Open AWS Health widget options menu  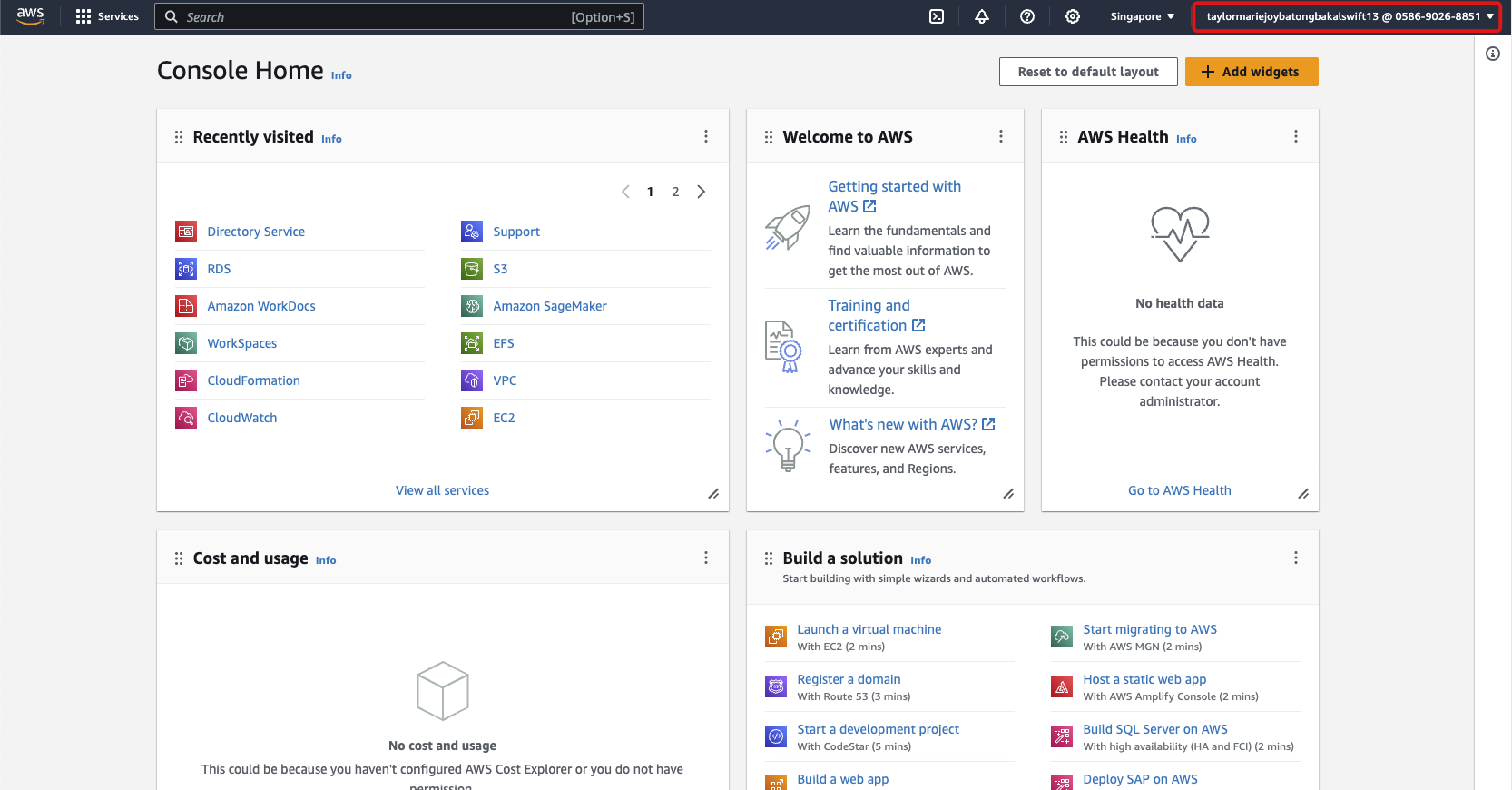pos(1296,136)
